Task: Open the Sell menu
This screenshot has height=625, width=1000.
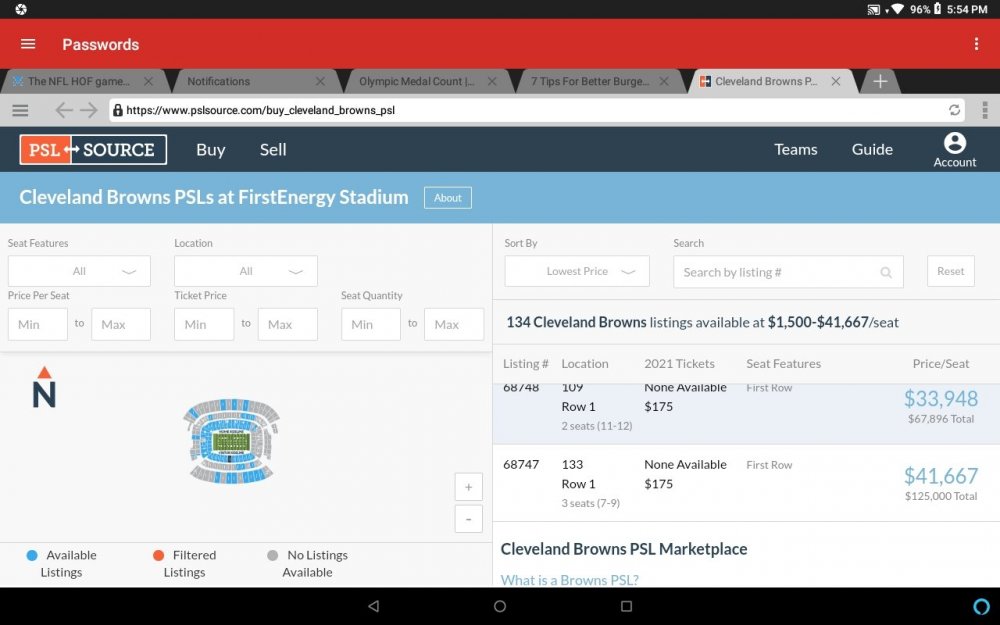Action: pos(273,149)
